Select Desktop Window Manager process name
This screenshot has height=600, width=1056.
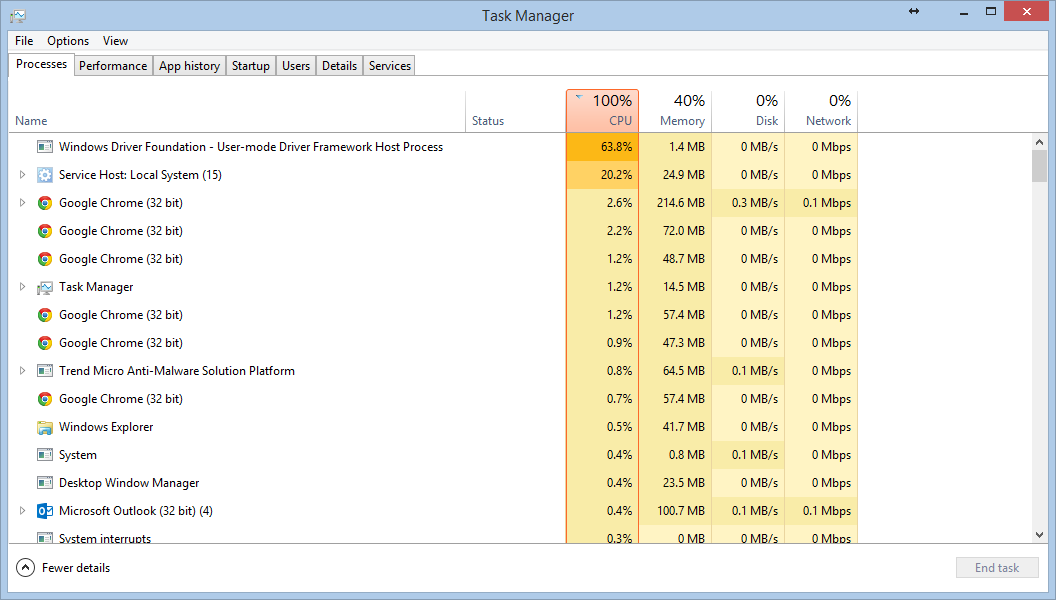tap(129, 483)
